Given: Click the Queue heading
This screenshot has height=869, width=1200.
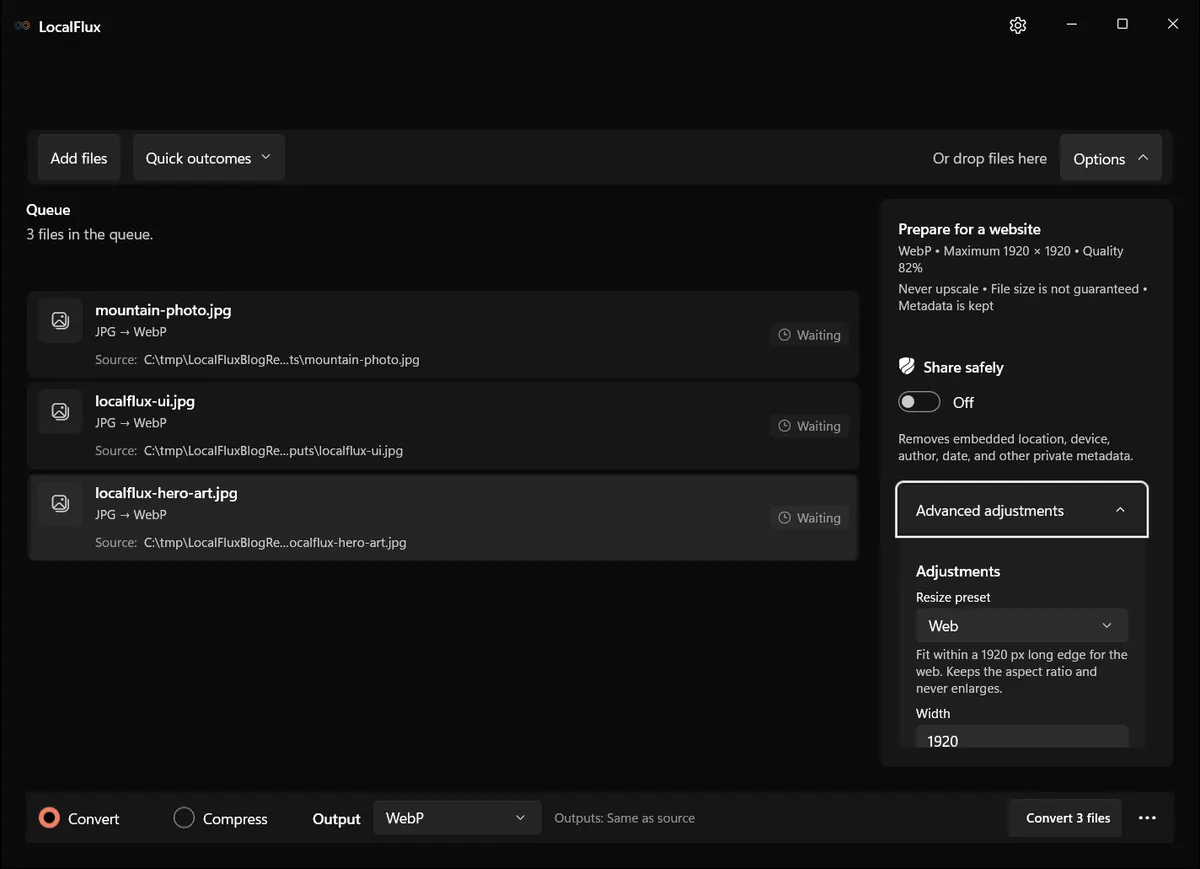Looking at the screenshot, I should tap(48, 210).
